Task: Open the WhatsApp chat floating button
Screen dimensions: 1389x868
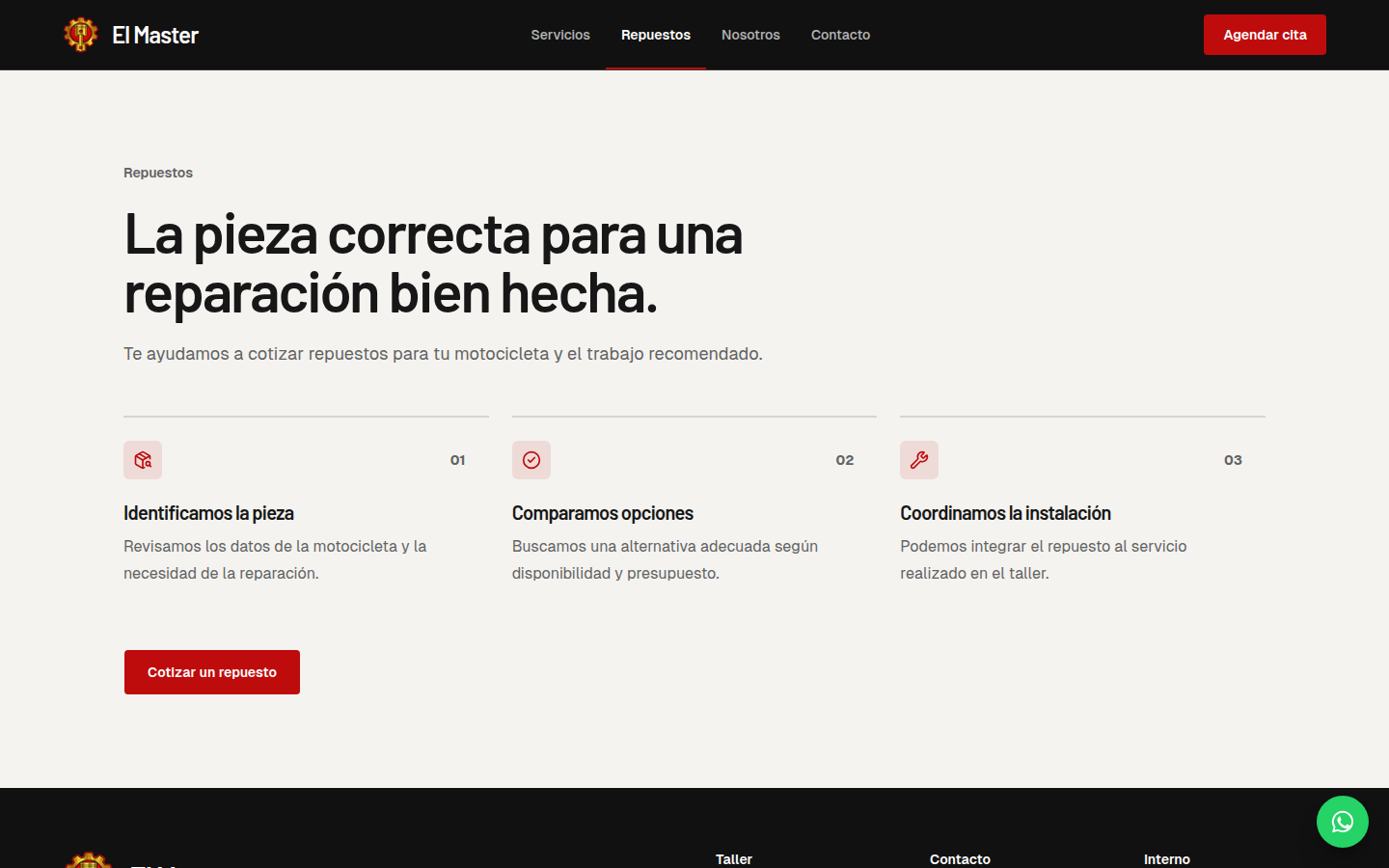Action: [1343, 822]
